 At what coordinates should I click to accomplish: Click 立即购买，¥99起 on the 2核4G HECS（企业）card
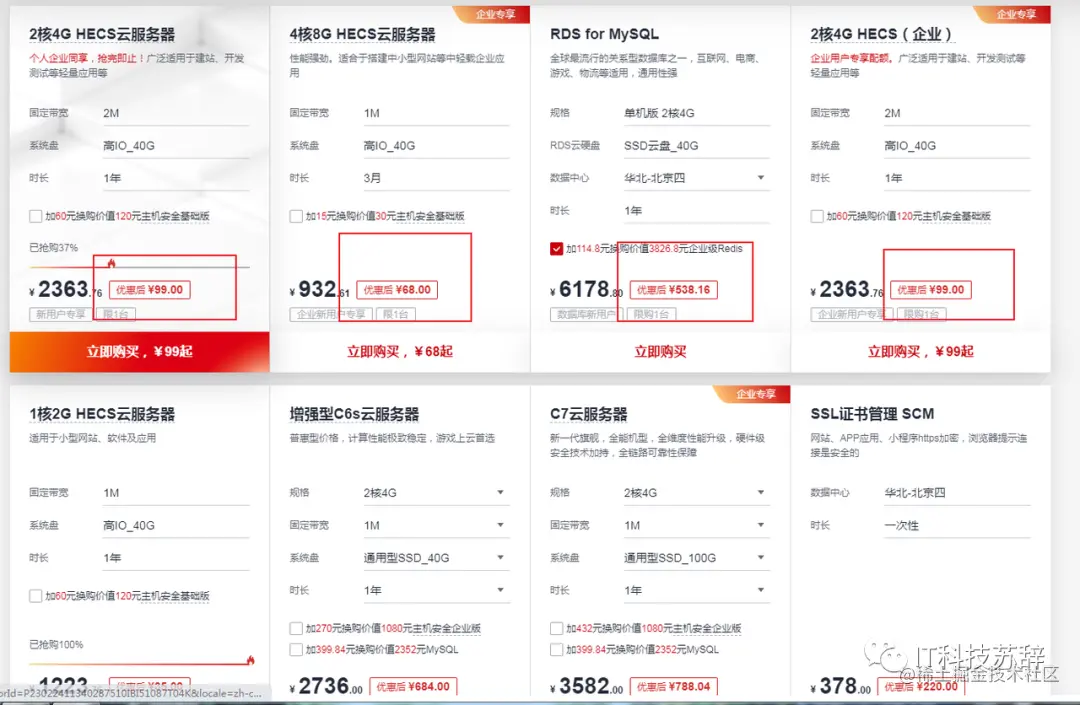pyautogui.click(x=920, y=352)
